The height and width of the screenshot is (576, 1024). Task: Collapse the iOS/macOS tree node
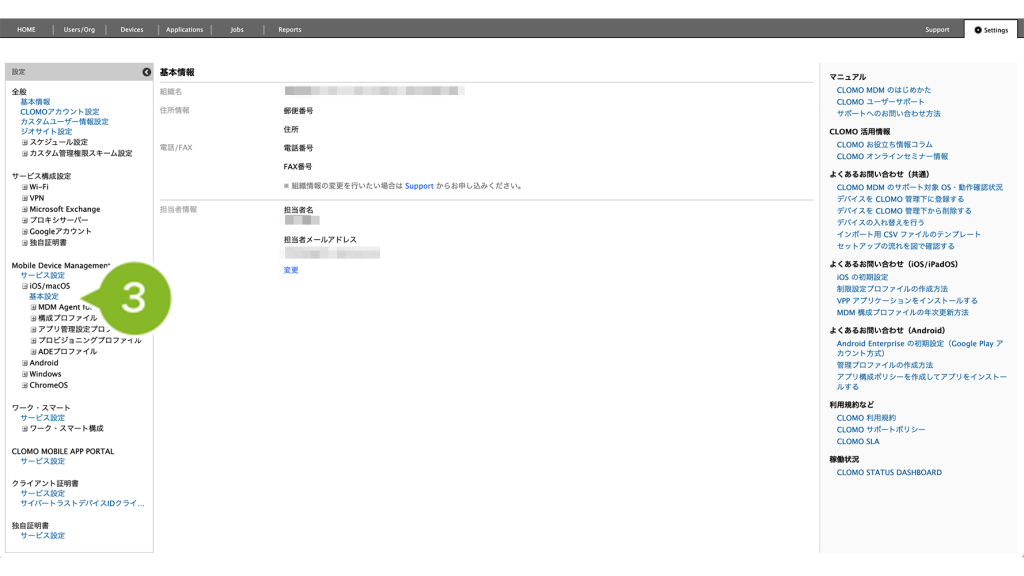[x=25, y=286]
